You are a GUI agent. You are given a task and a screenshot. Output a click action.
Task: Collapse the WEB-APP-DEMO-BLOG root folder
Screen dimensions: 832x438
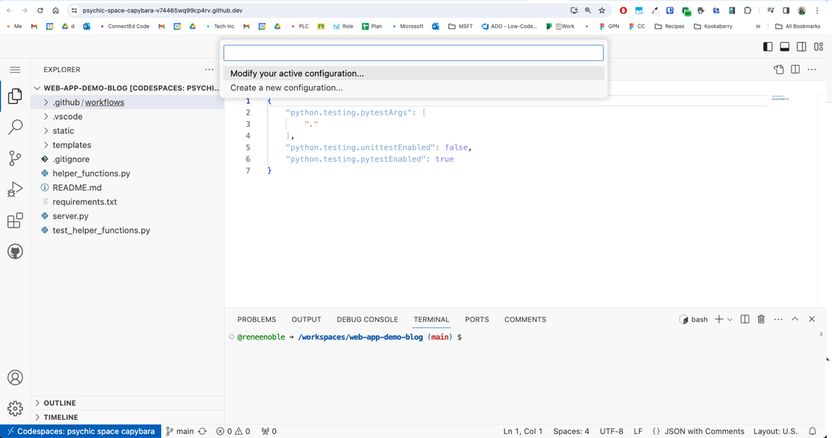127,88
